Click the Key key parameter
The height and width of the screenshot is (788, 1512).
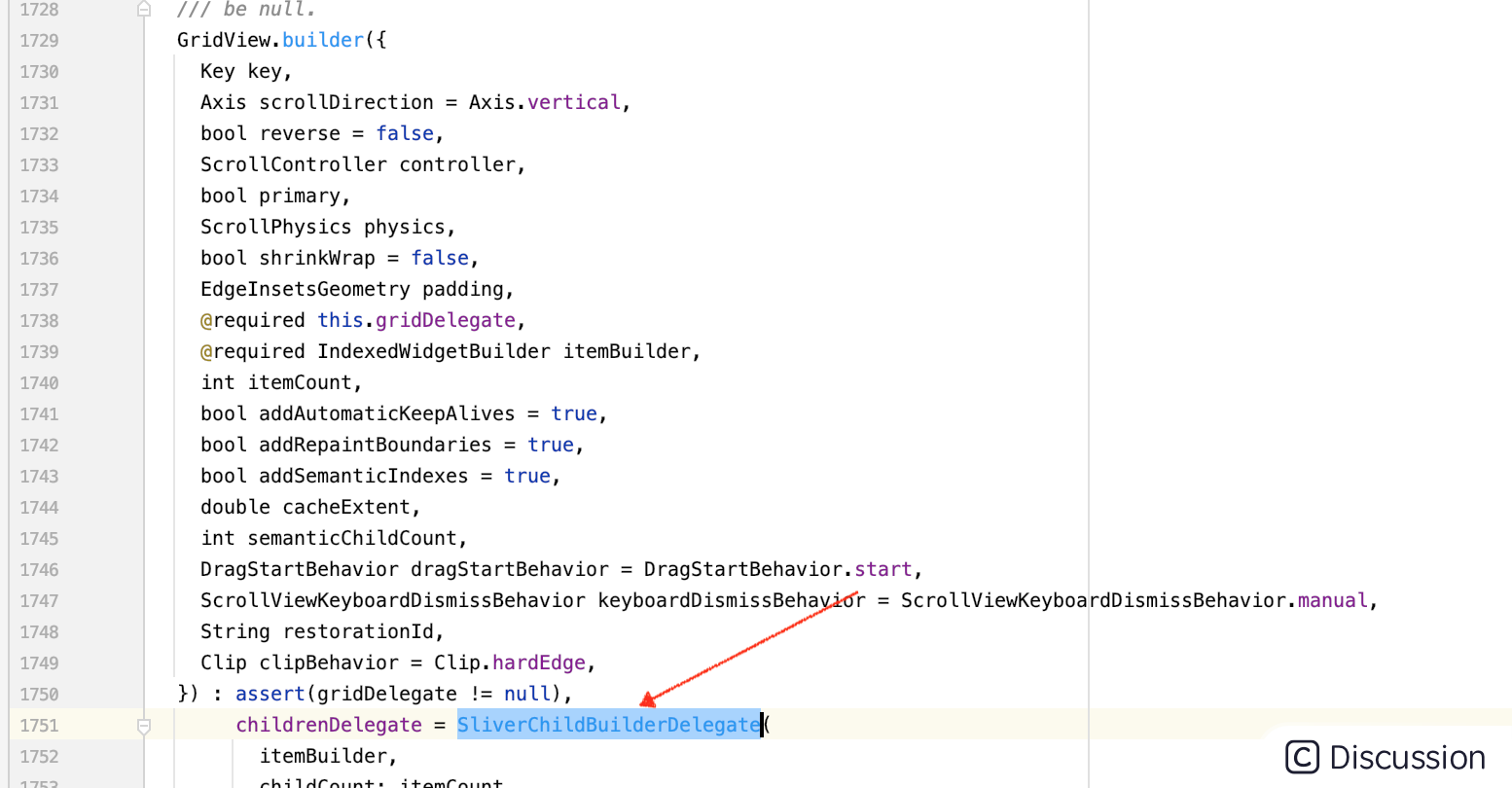click(246, 71)
